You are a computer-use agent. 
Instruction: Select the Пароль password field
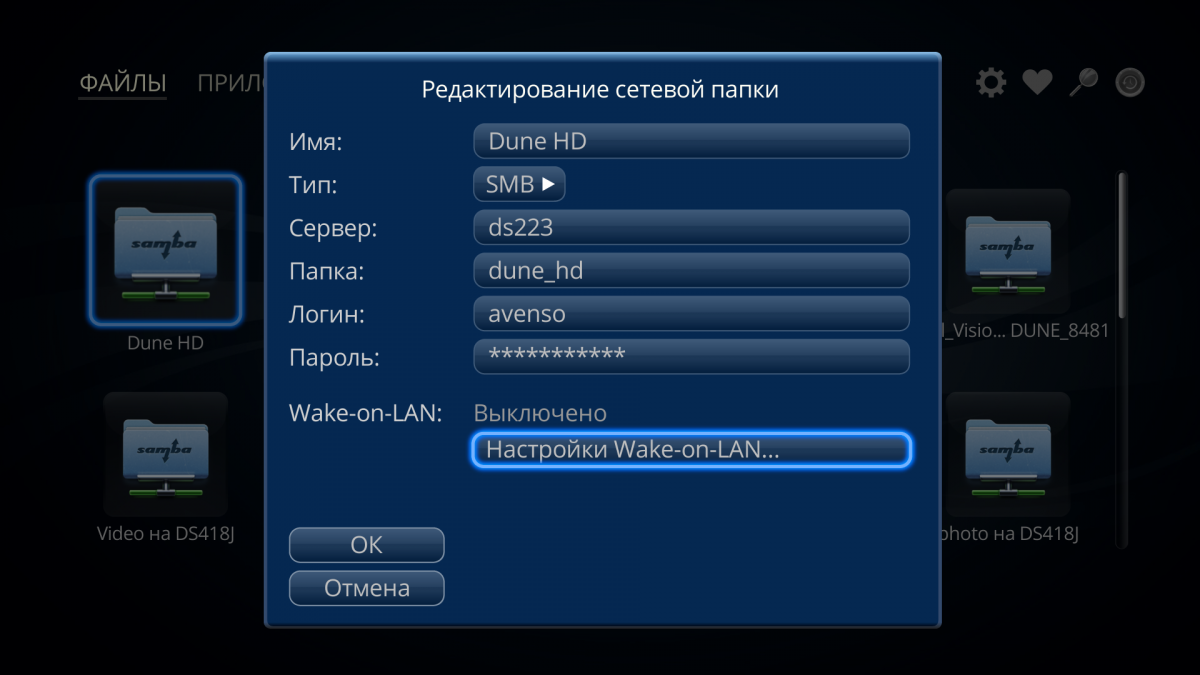691,356
